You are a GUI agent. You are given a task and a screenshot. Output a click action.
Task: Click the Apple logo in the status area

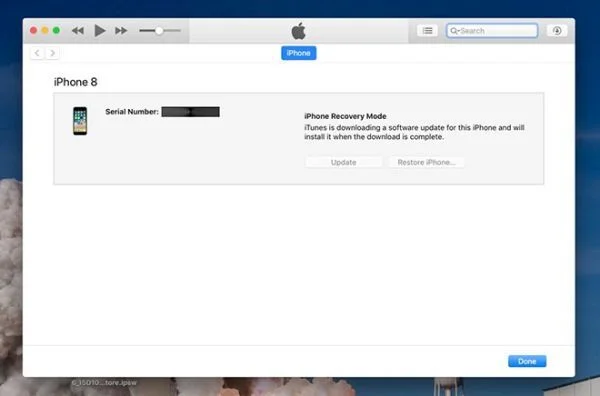tap(298, 31)
